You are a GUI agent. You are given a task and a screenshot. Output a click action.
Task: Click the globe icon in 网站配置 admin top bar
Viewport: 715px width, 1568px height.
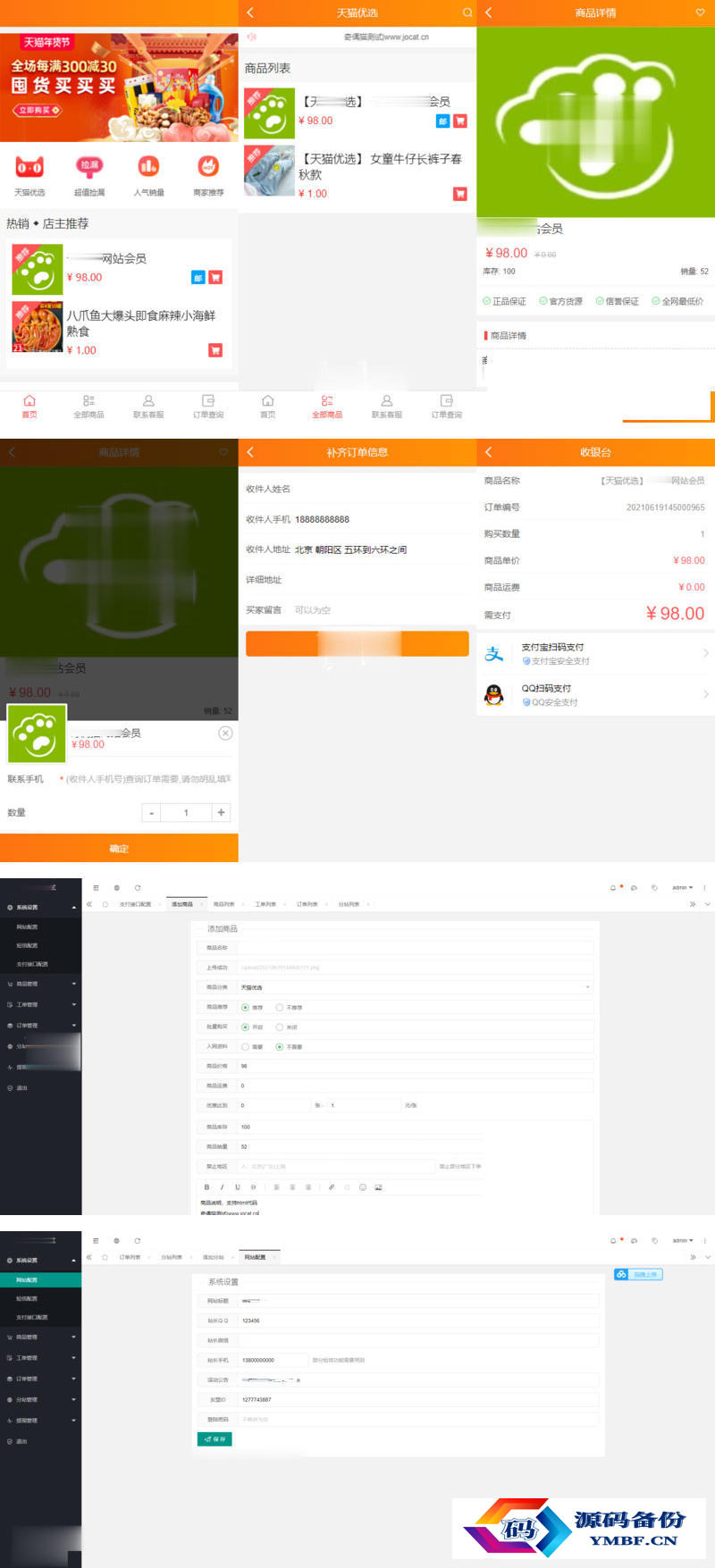(116, 1241)
